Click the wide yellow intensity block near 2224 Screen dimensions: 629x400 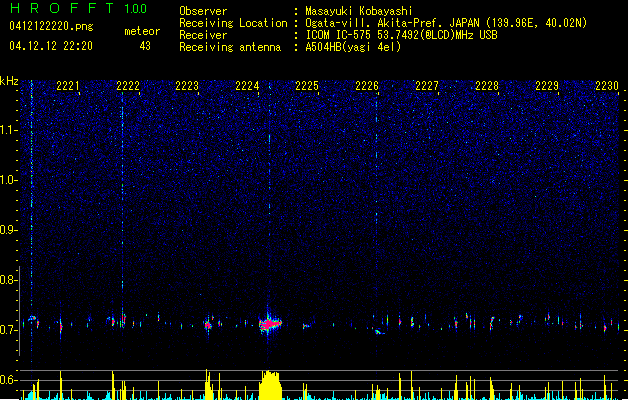pyautogui.click(x=270, y=385)
